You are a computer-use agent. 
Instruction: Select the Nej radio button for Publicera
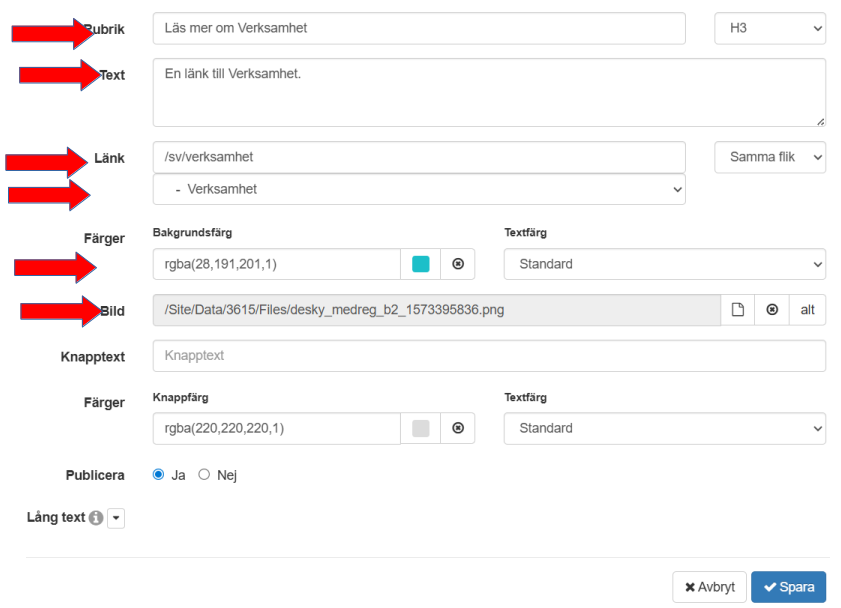click(x=204, y=475)
